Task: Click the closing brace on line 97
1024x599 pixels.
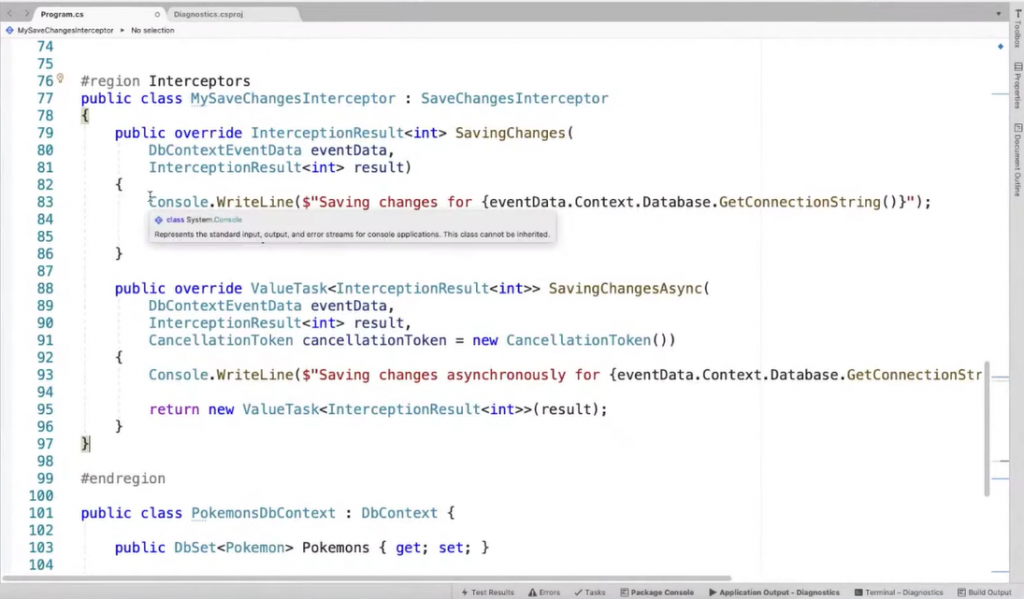Action: coord(85,444)
